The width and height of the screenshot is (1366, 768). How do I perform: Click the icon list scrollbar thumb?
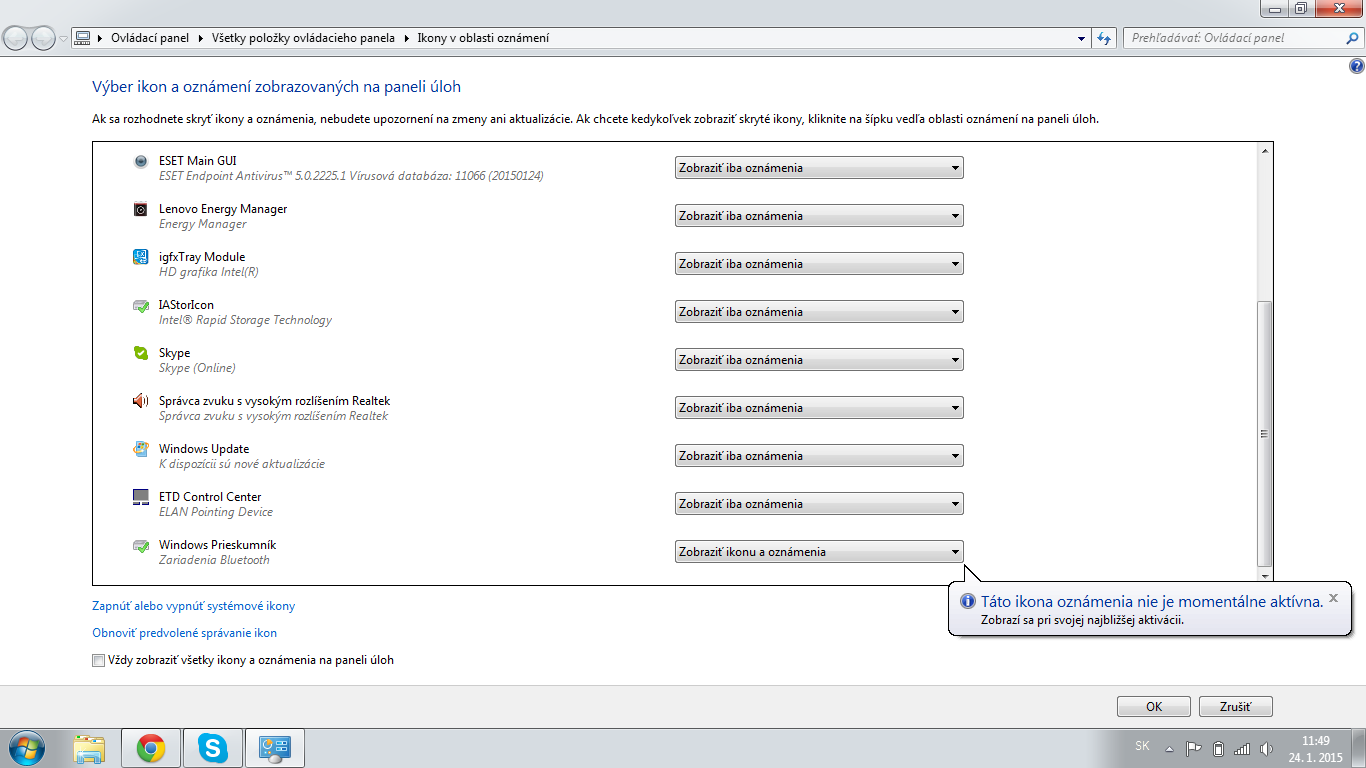[x=1265, y=434]
